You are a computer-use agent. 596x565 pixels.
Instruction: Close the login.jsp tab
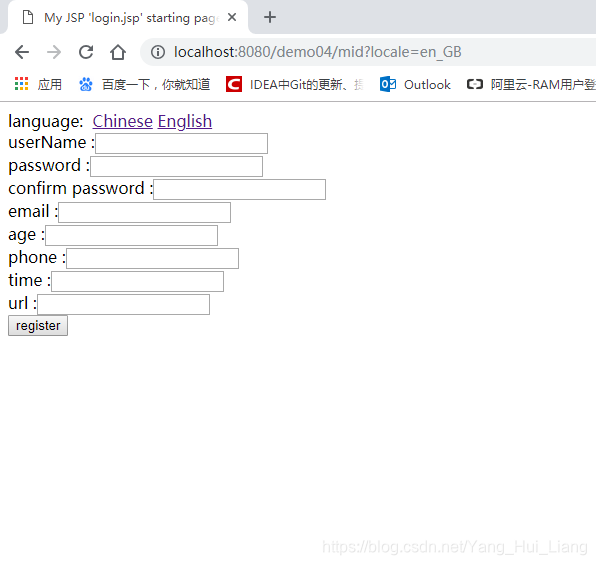coord(232,17)
